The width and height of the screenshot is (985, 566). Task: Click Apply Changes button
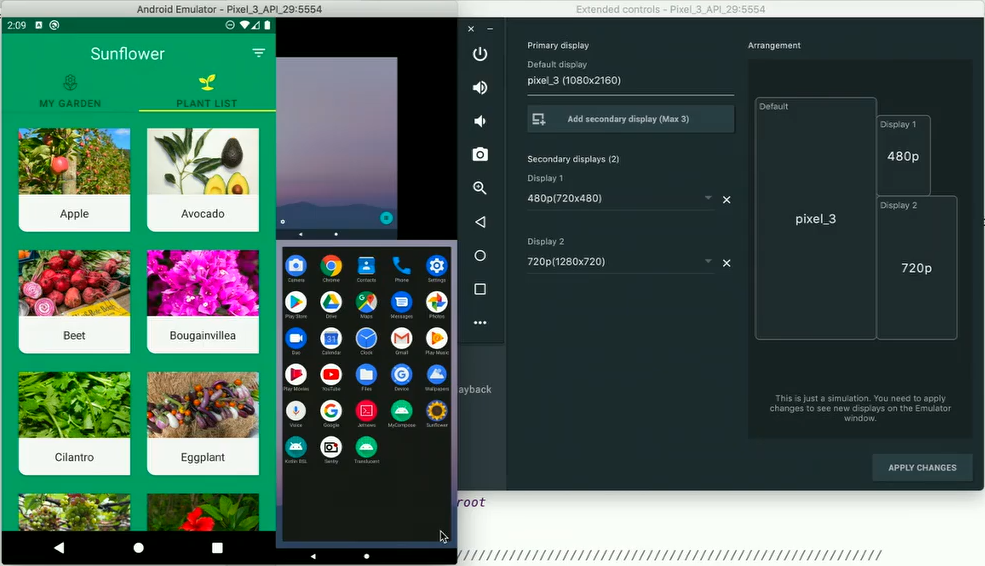[922, 467]
